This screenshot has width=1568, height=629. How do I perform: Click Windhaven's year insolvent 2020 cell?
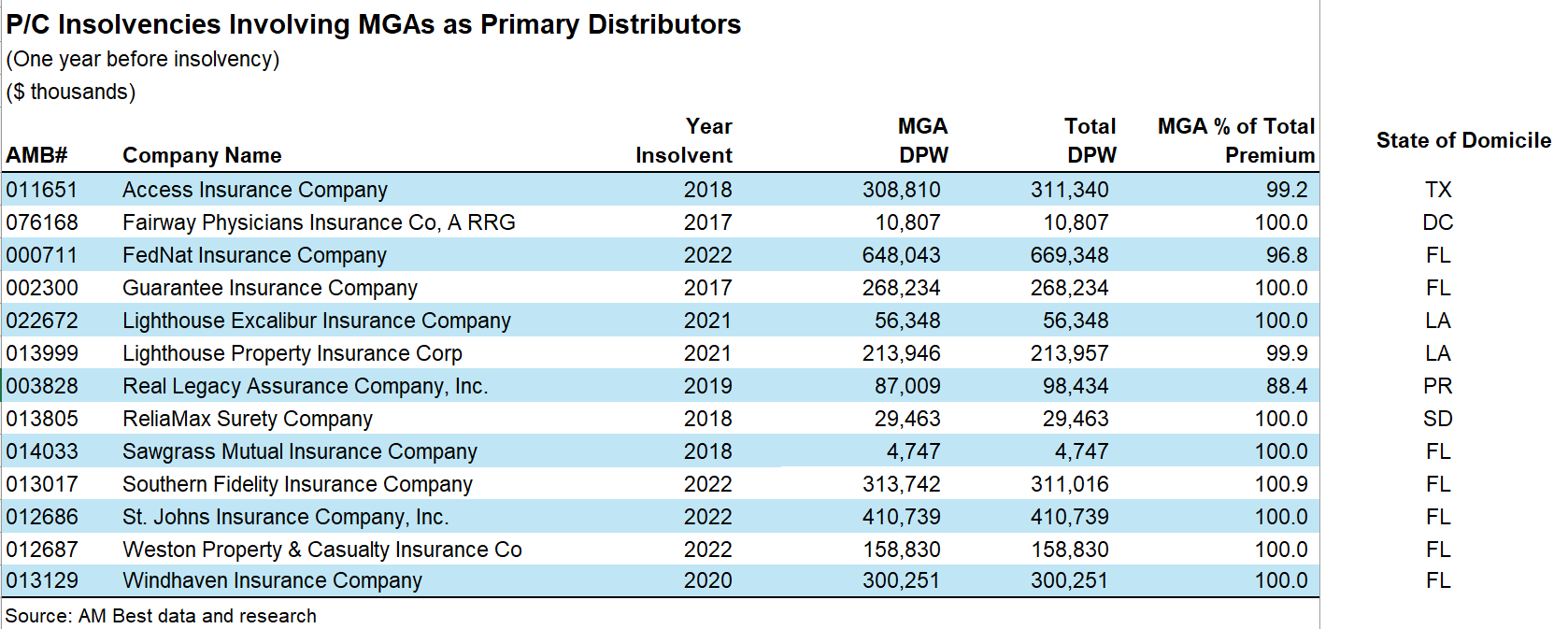coord(707,580)
